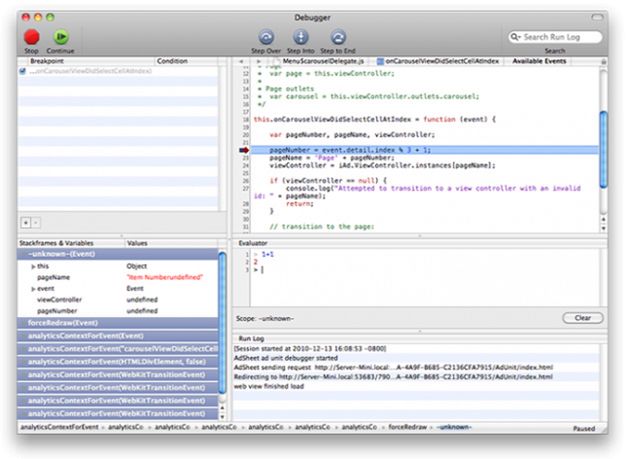This screenshot has width=630, height=459.
Task: Select the pageNumber variable row
Action: click(118, 311)
